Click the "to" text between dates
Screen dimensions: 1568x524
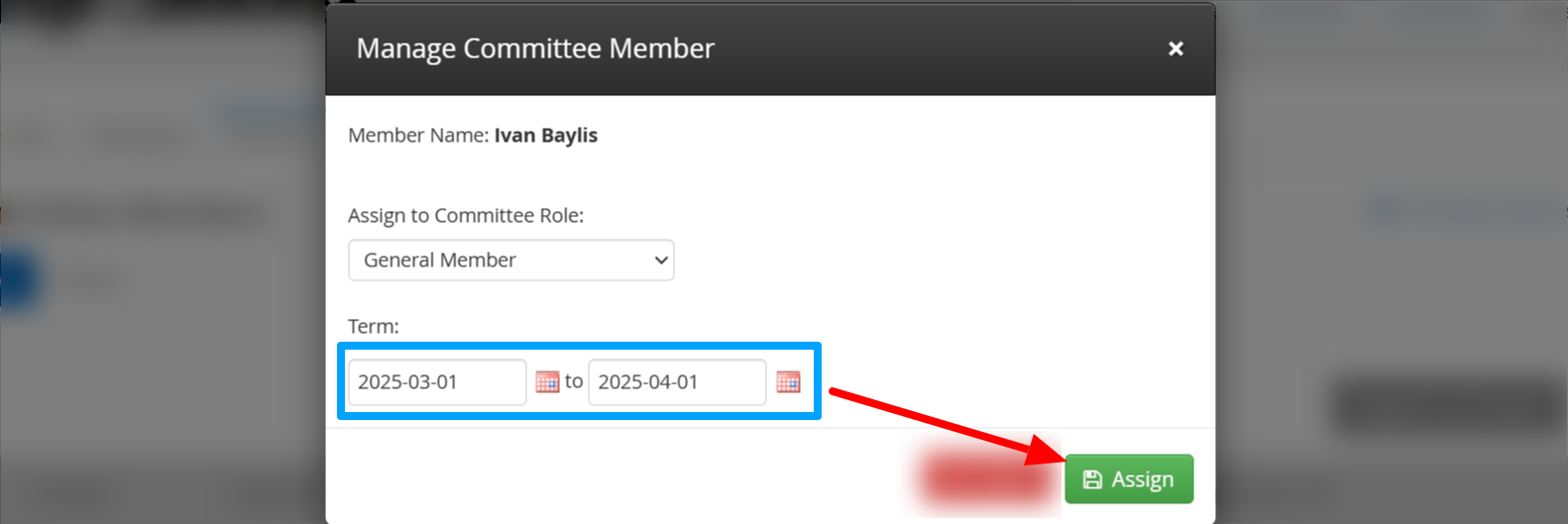(x=574, y=381)
